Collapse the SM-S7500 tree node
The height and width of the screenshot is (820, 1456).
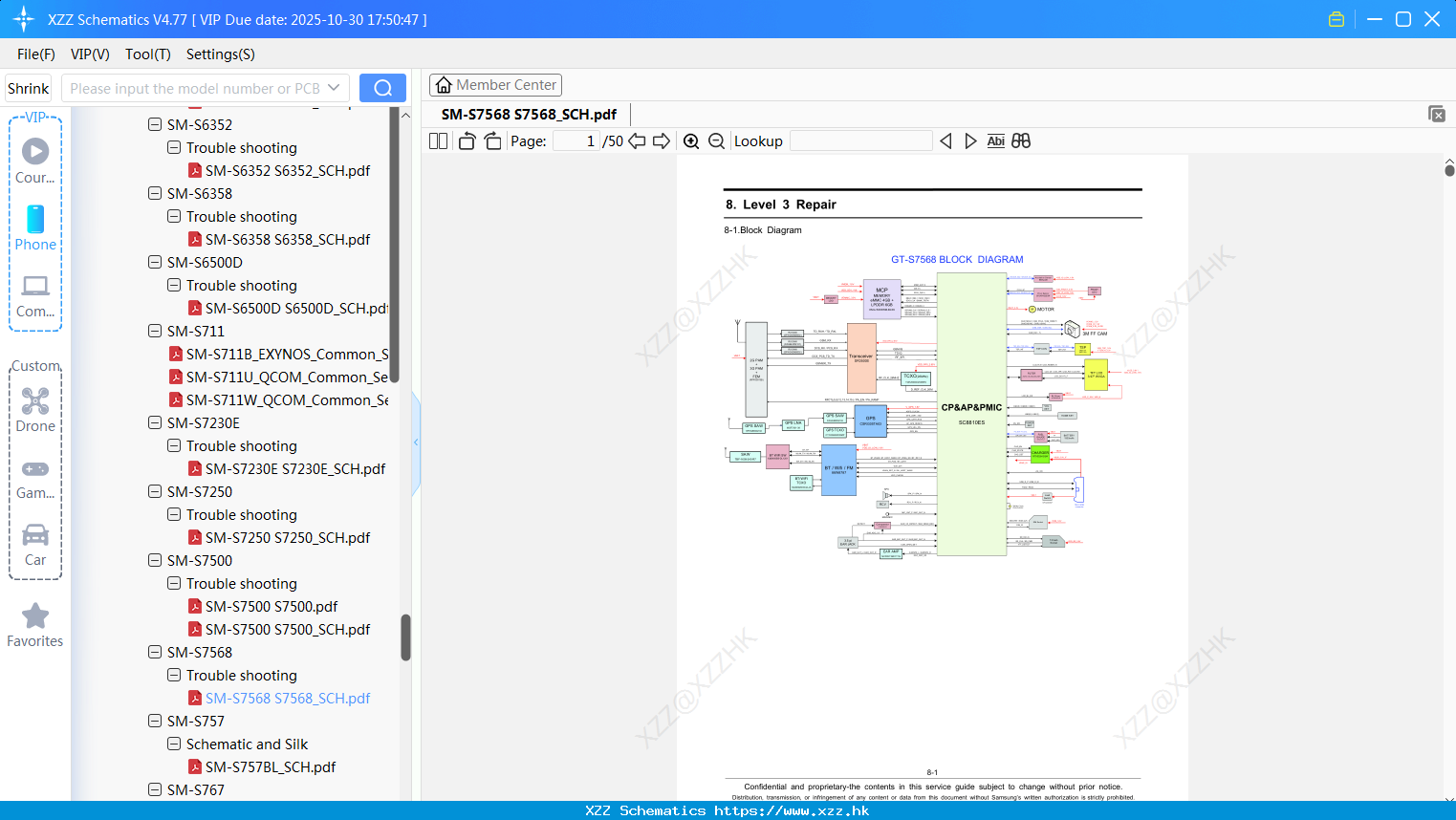point(155,560)
